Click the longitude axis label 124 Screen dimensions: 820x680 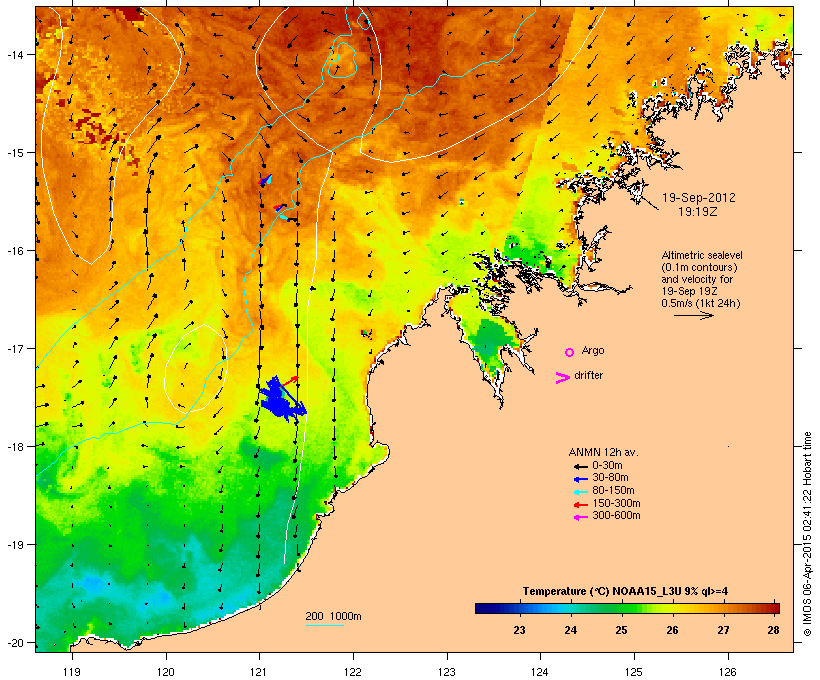pos(540,672)
